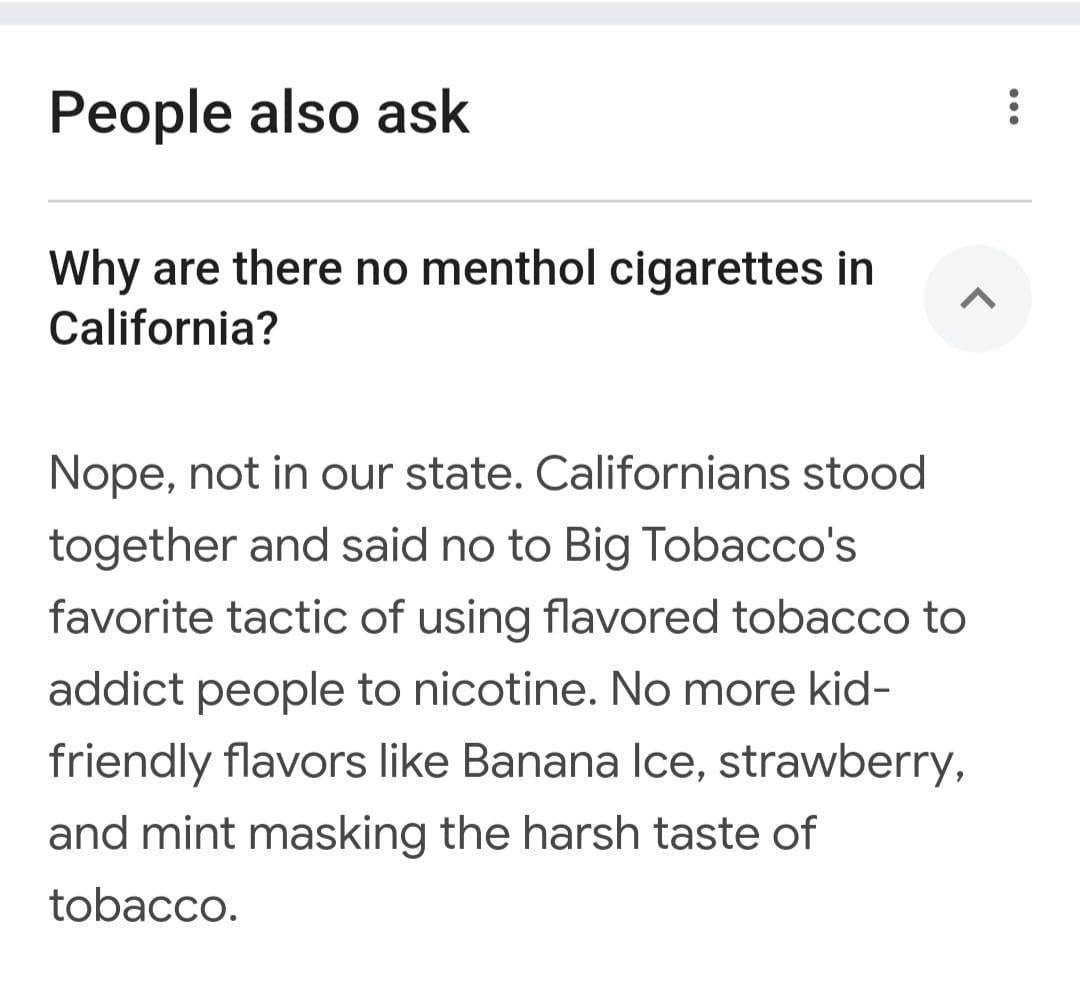Open the three-dot More options menu
This screenshot has height=987, width=1080.
1013,107
